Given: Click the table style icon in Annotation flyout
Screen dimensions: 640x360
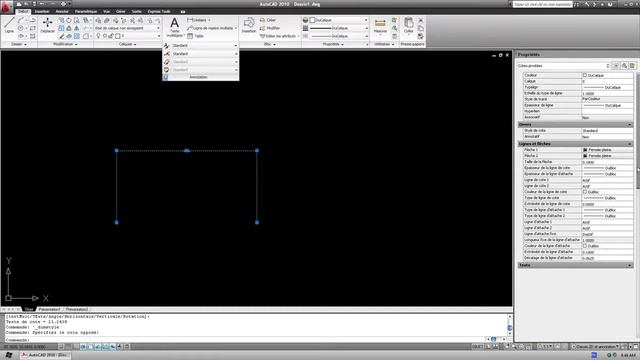Looking at the screenshot, I should pos(167,70).
